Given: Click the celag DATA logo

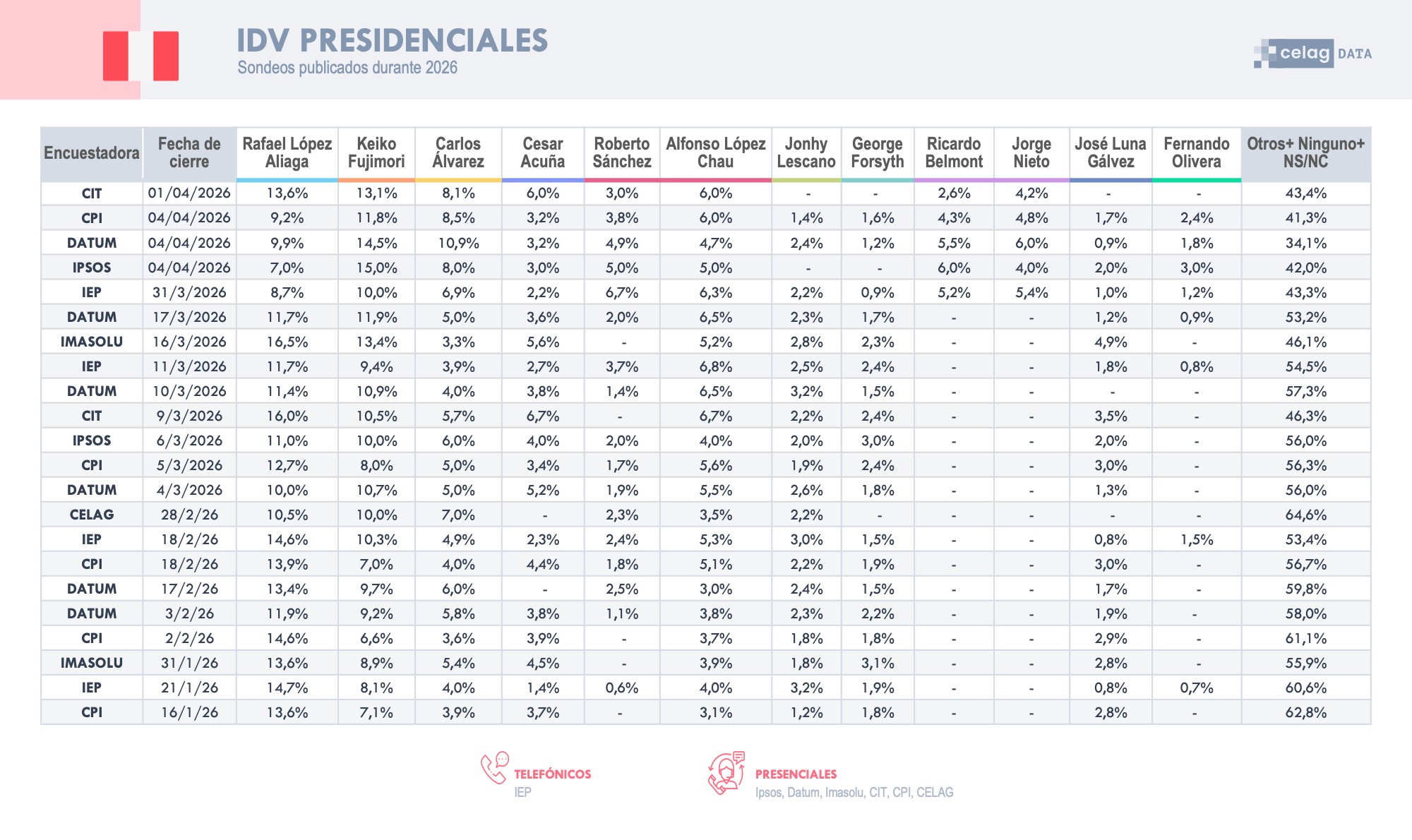Looking at the screenshot, I should tap(1312, 54).
